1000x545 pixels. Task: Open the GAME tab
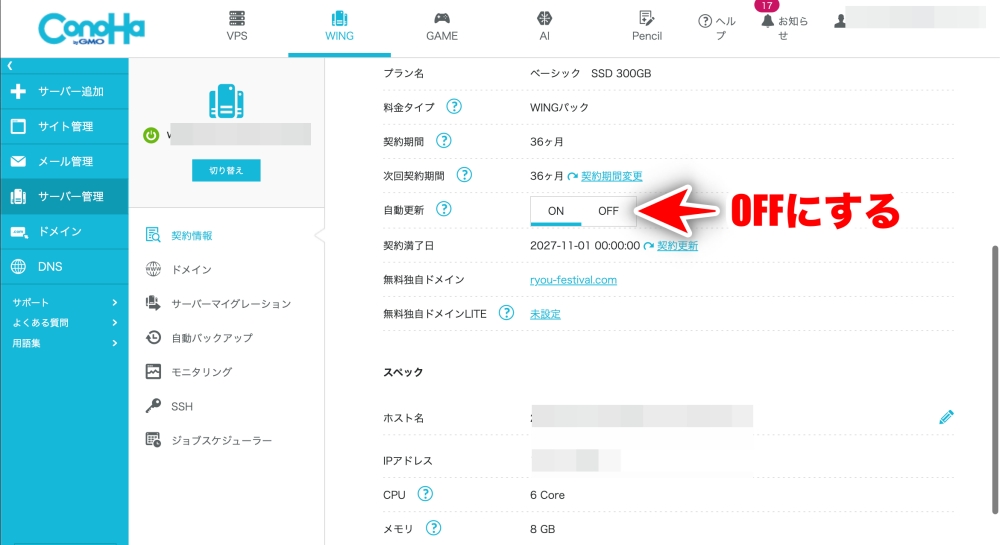click(x=441, y=27)
